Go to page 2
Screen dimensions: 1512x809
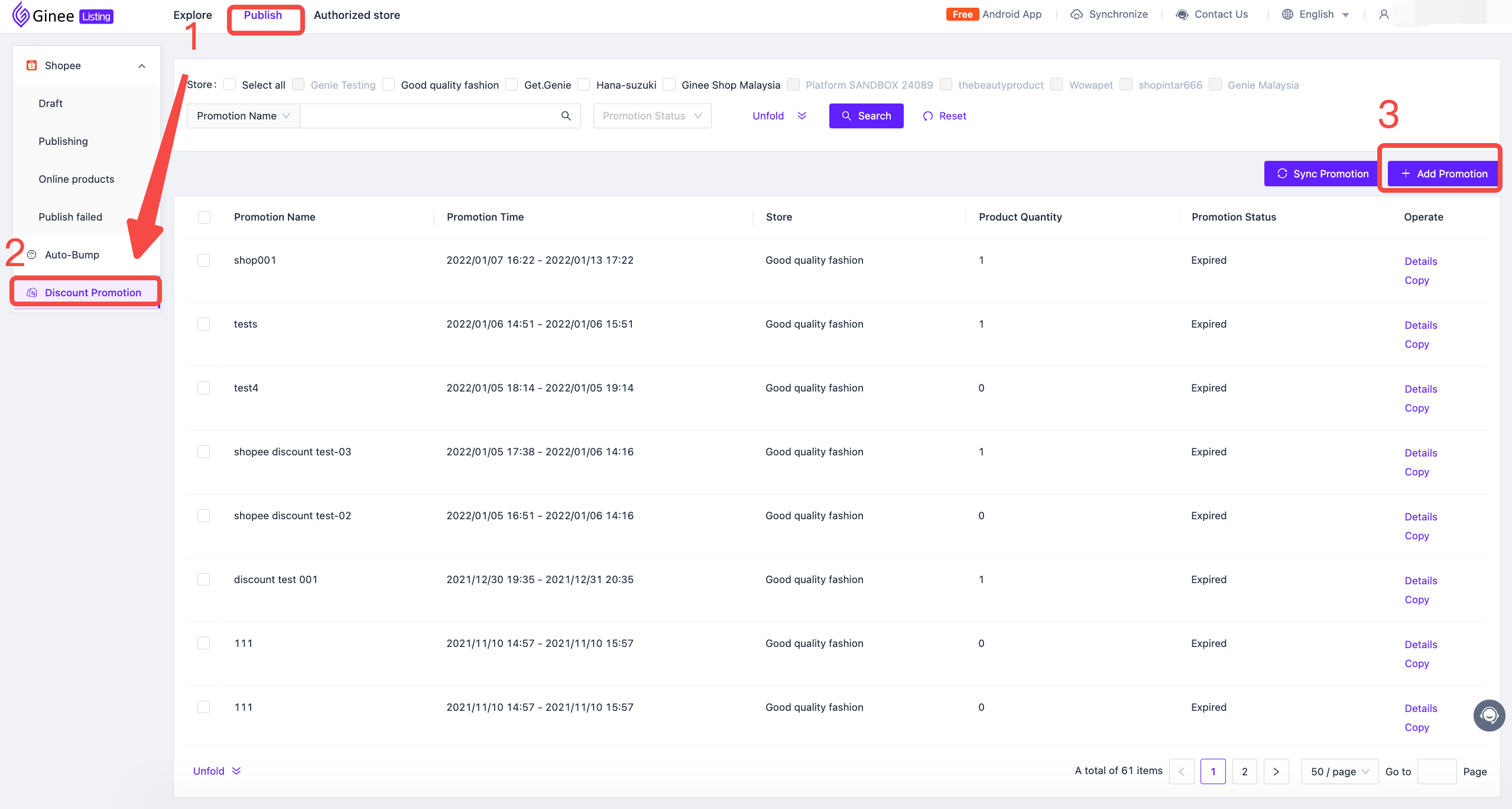pyautogui.click(x=1245, y=772)
